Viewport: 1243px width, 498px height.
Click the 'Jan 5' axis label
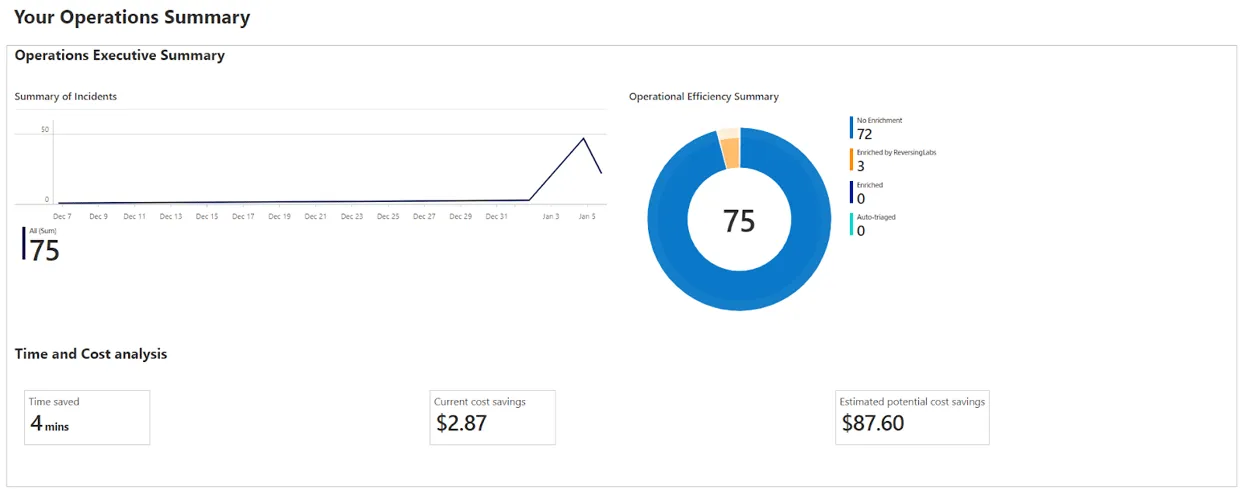(587, 216)
